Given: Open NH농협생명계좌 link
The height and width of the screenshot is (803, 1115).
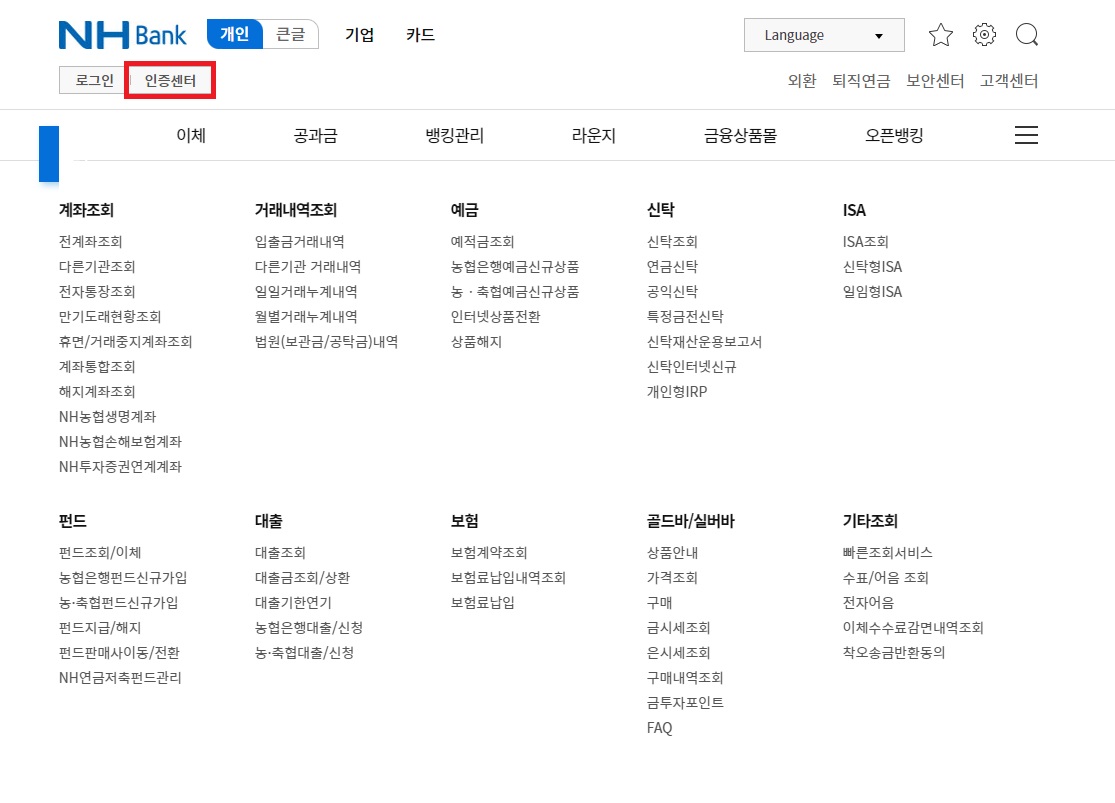Looking at the screenshot, I should [x=107, y=417].
